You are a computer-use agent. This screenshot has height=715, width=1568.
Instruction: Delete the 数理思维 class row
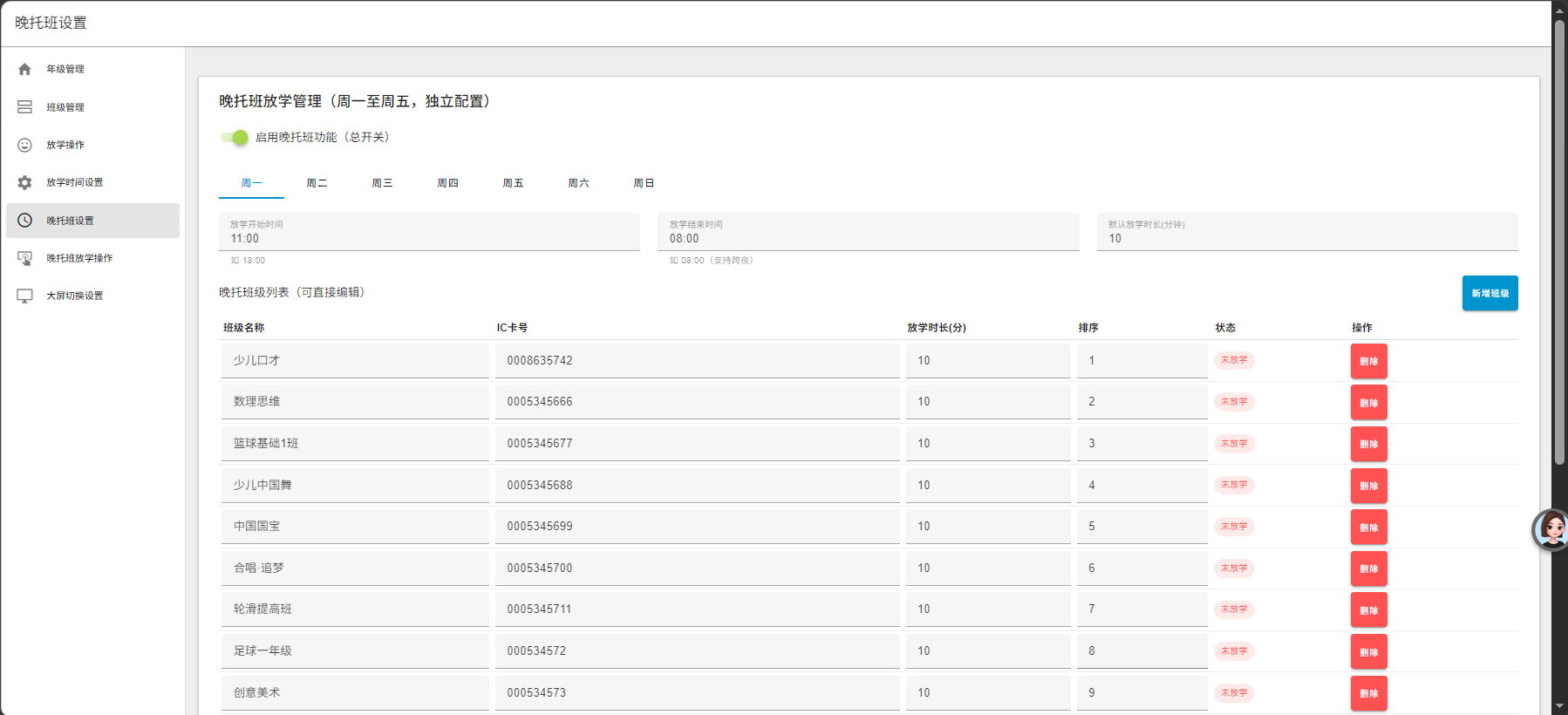(x=1368, y=403)
